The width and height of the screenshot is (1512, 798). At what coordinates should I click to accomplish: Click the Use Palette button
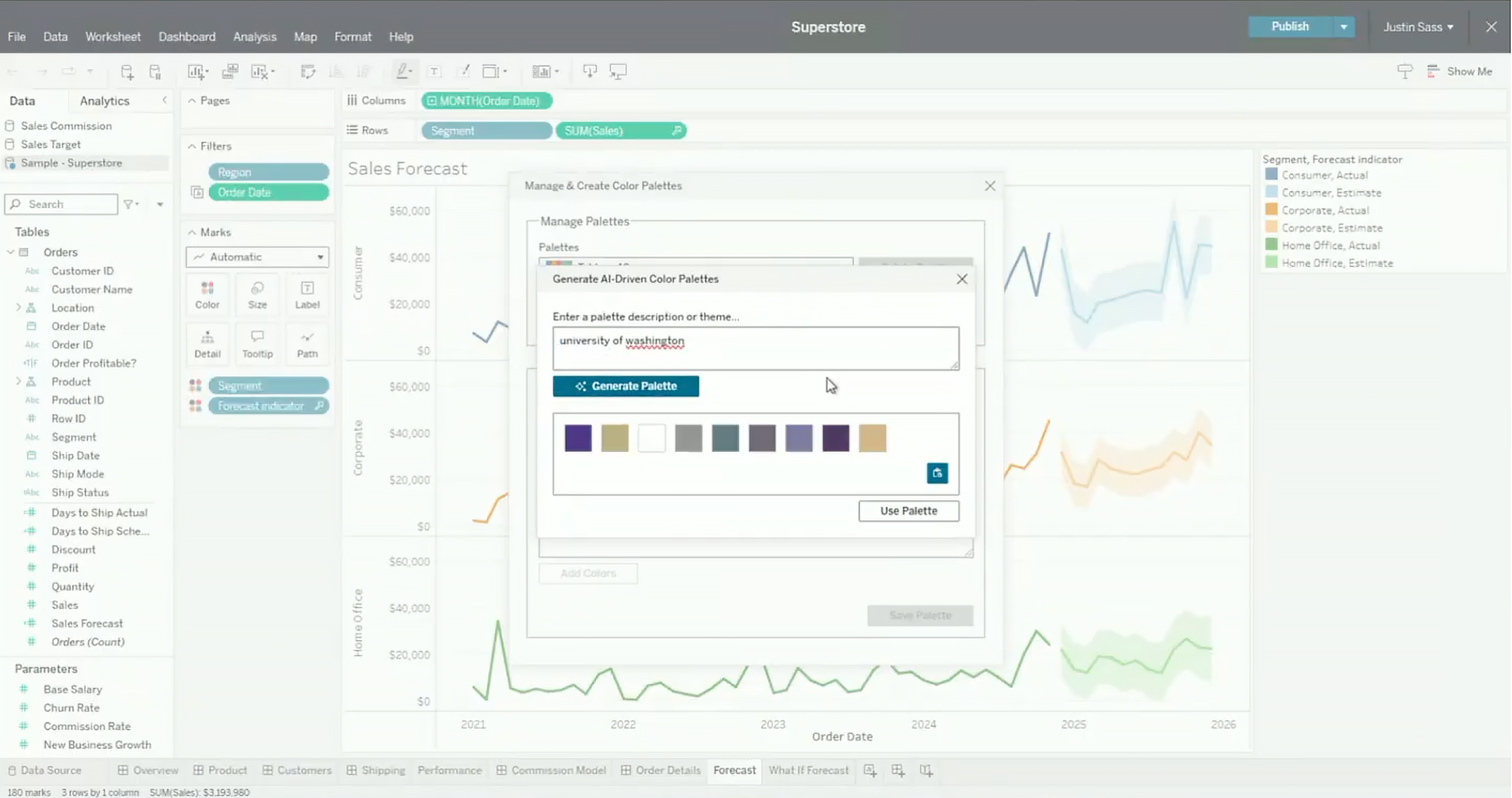tap(908, 511)
